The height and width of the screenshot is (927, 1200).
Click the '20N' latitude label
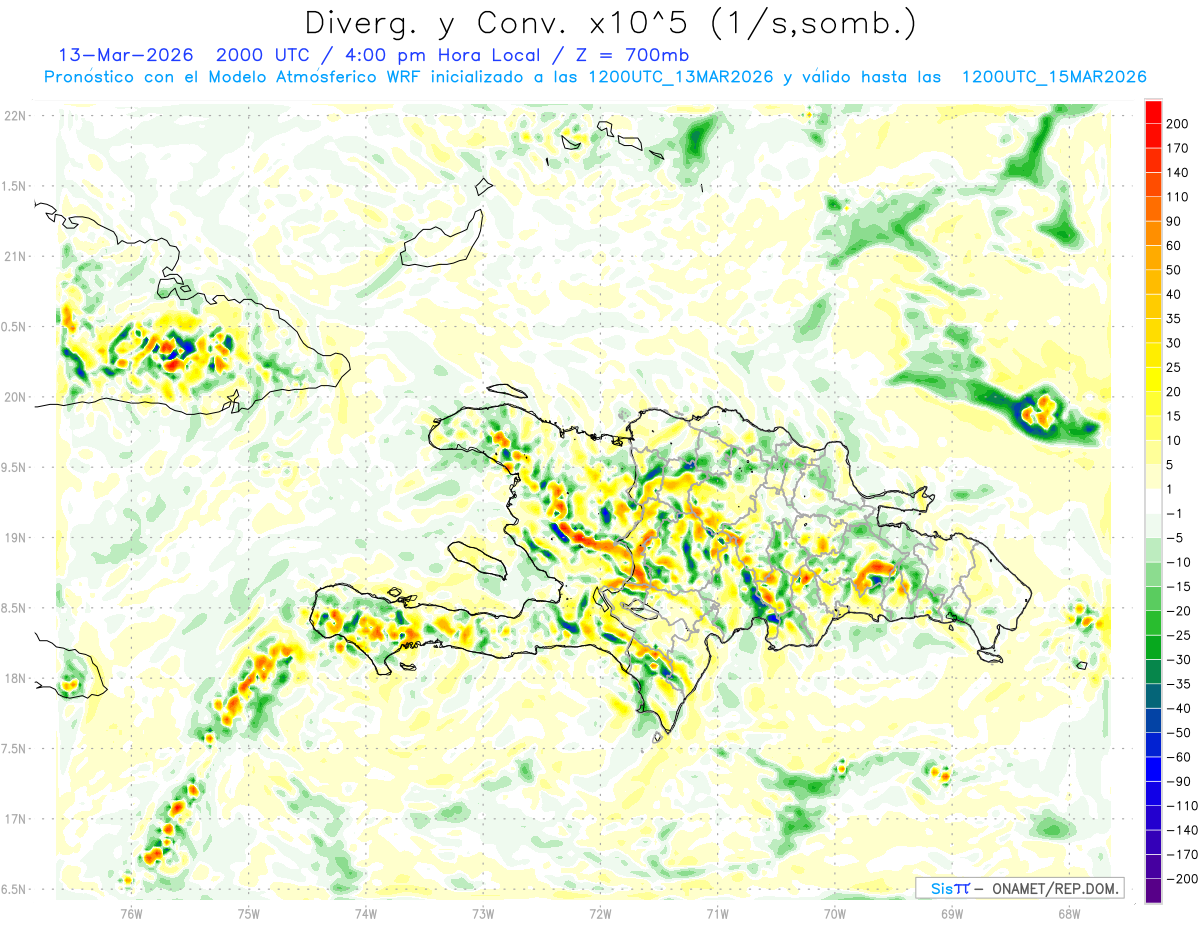[14, 397]
